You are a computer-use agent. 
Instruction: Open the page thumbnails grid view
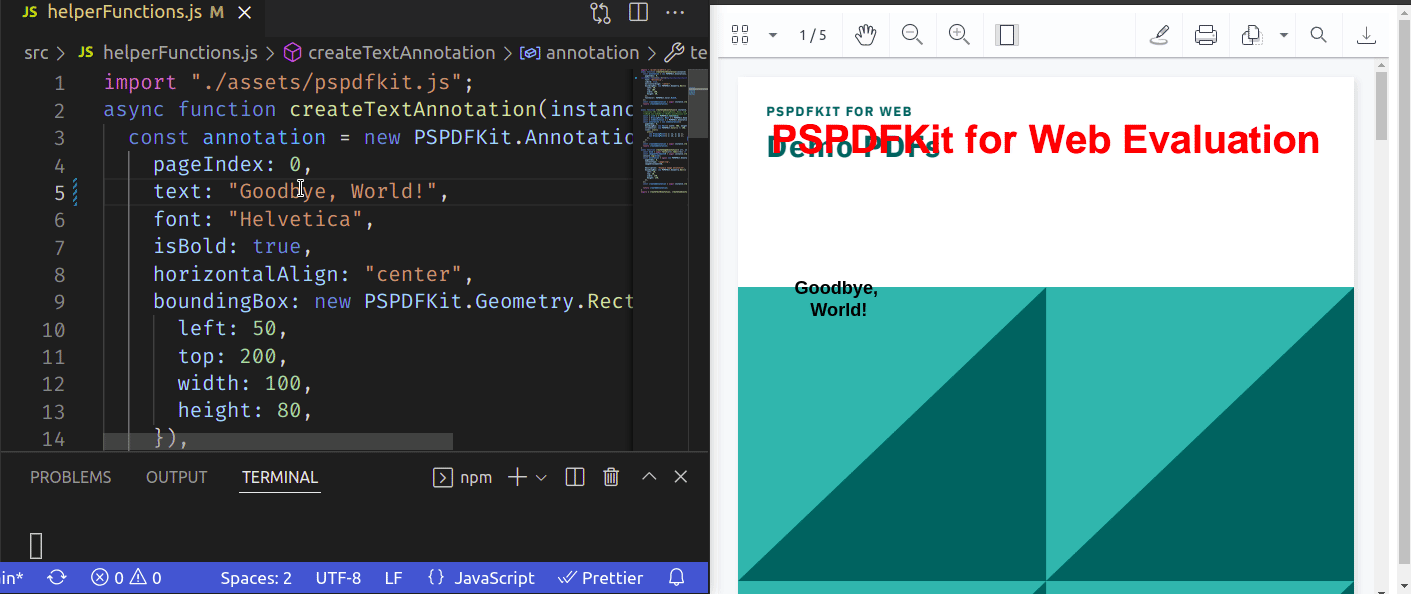click(x=739, y=34)
